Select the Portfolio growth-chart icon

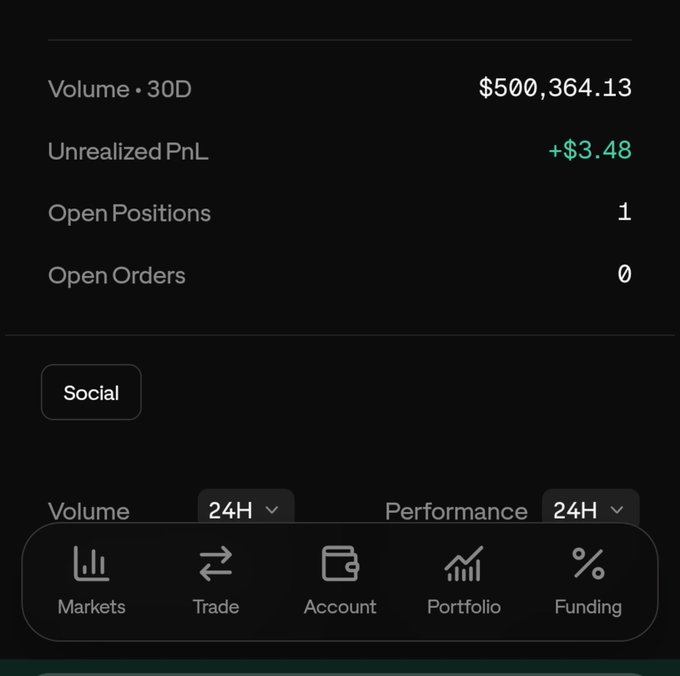(x=464, y=563)
